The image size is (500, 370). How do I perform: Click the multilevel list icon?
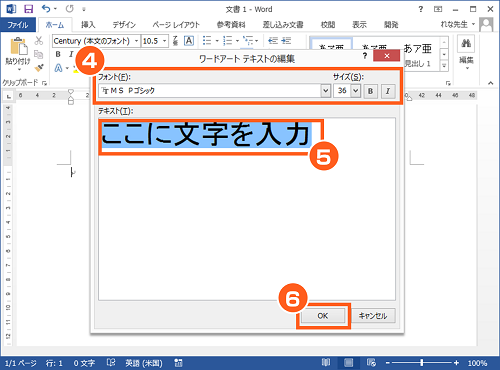(x=248, y=41)
